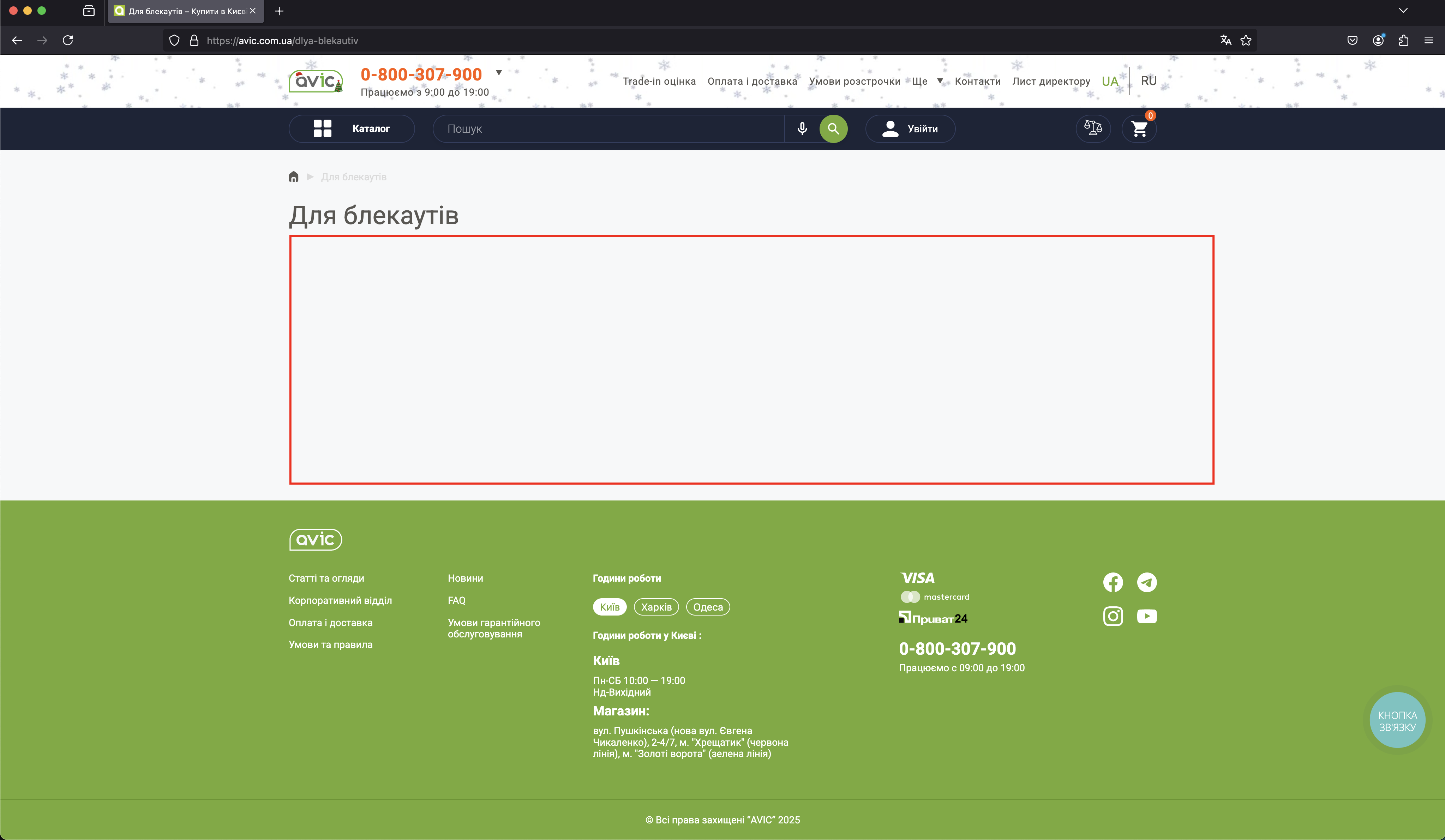
Task: Open the YouTube icon in footer
Action: [x=1147, y=616]
